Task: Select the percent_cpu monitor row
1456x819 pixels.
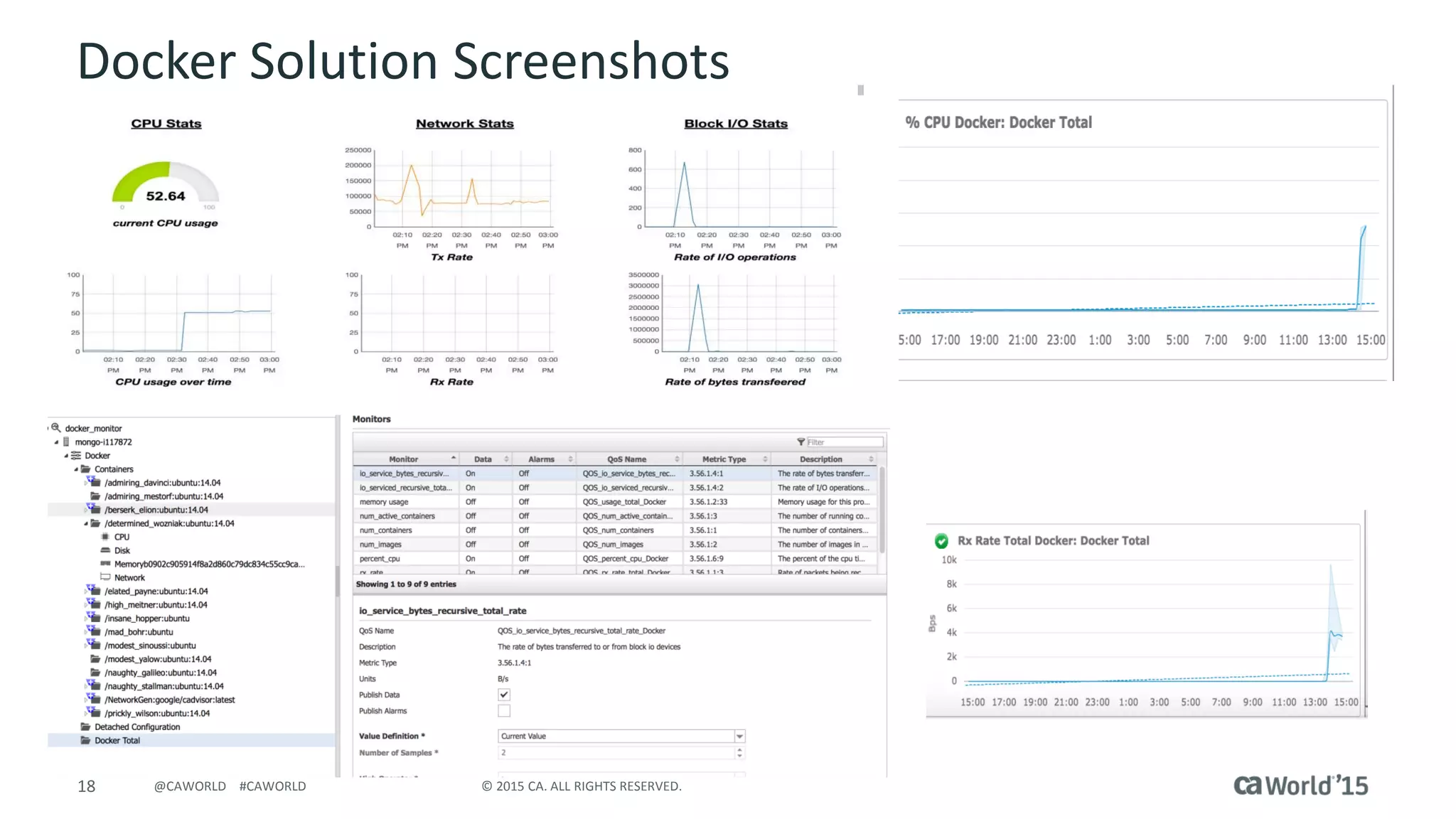Action: coord(616,559)
